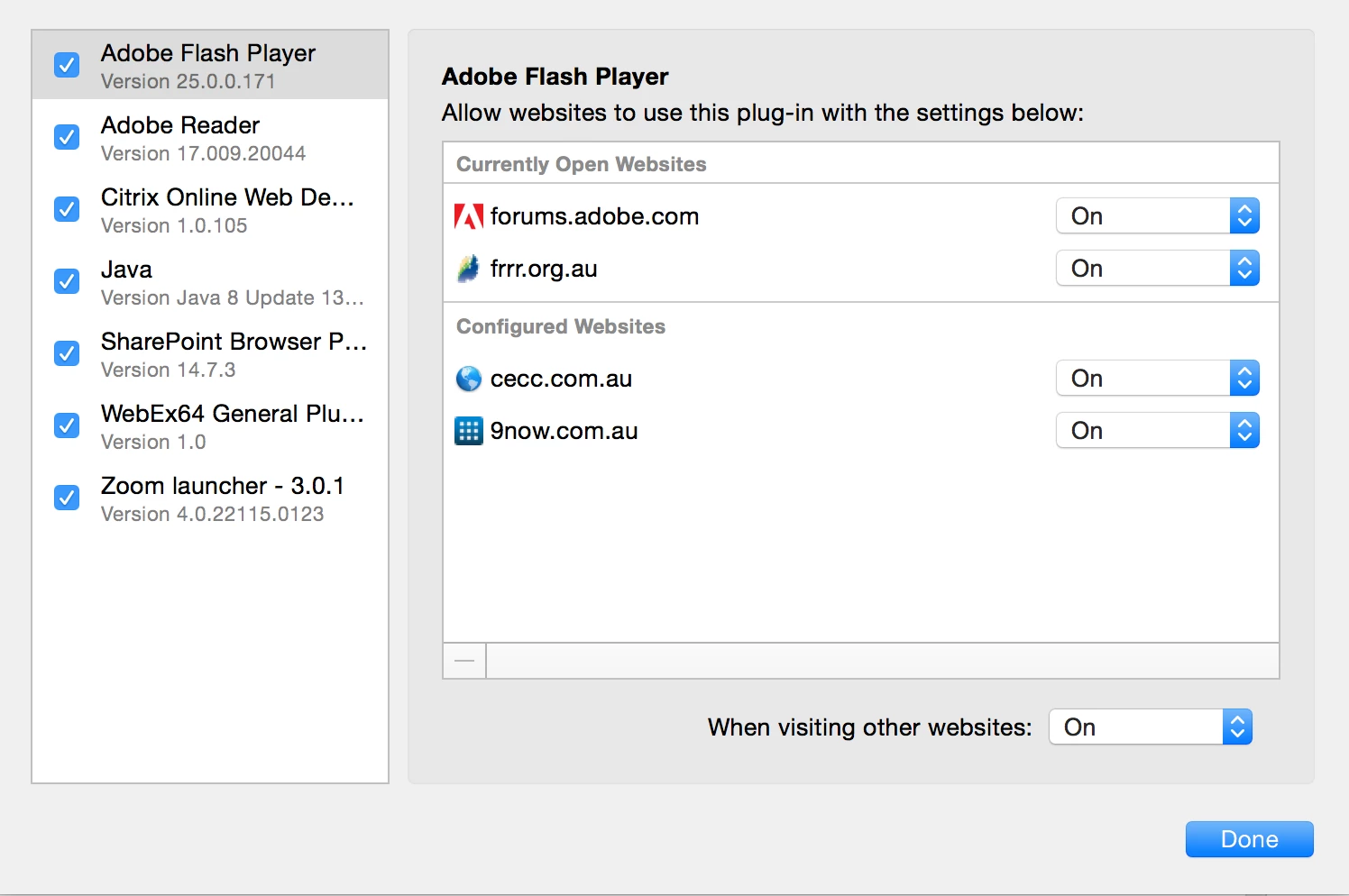Select Zoom launcher - 3.0.1 row

point(210,498)
